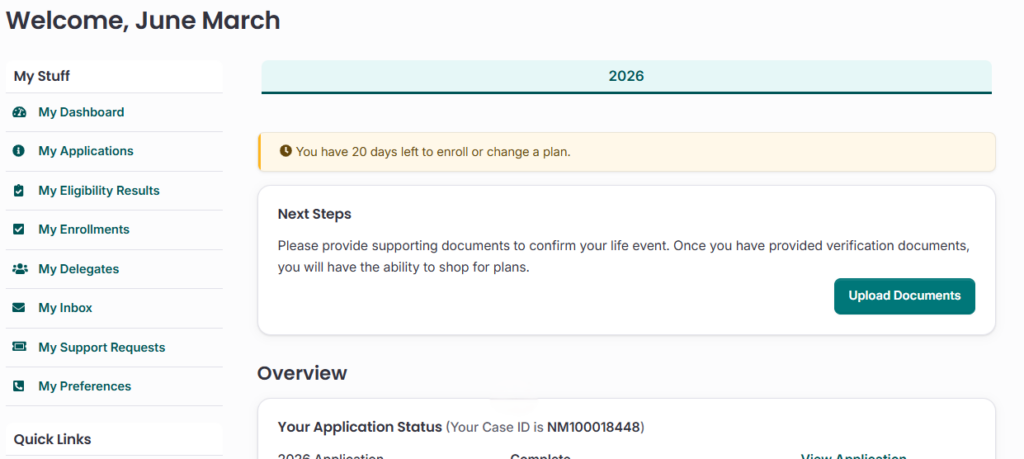Open the My Dashboard text link
The height and width of the screenshot is (459, 1024).
(x=81, y=112)
